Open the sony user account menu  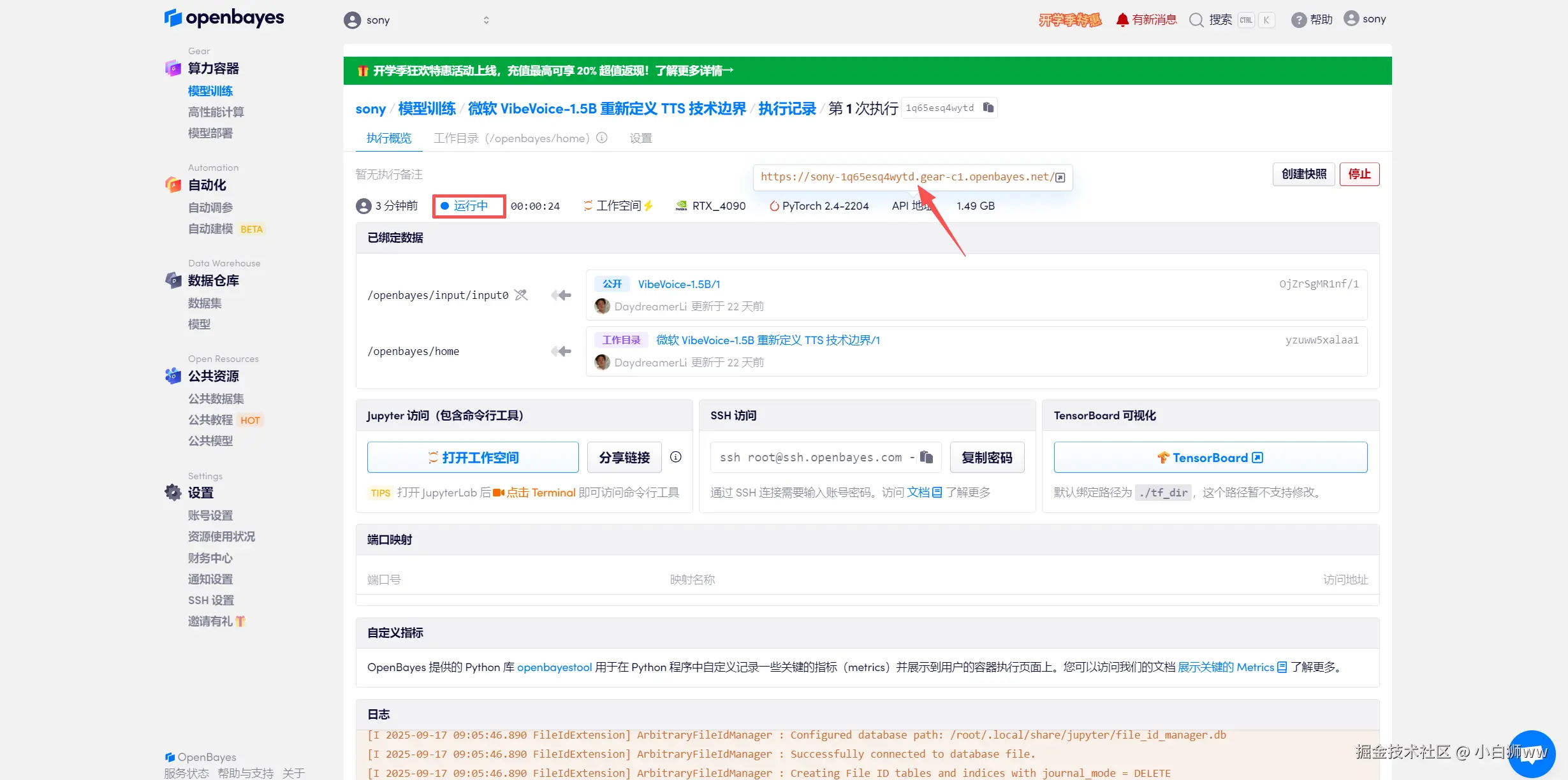[x=1365, y=19]
